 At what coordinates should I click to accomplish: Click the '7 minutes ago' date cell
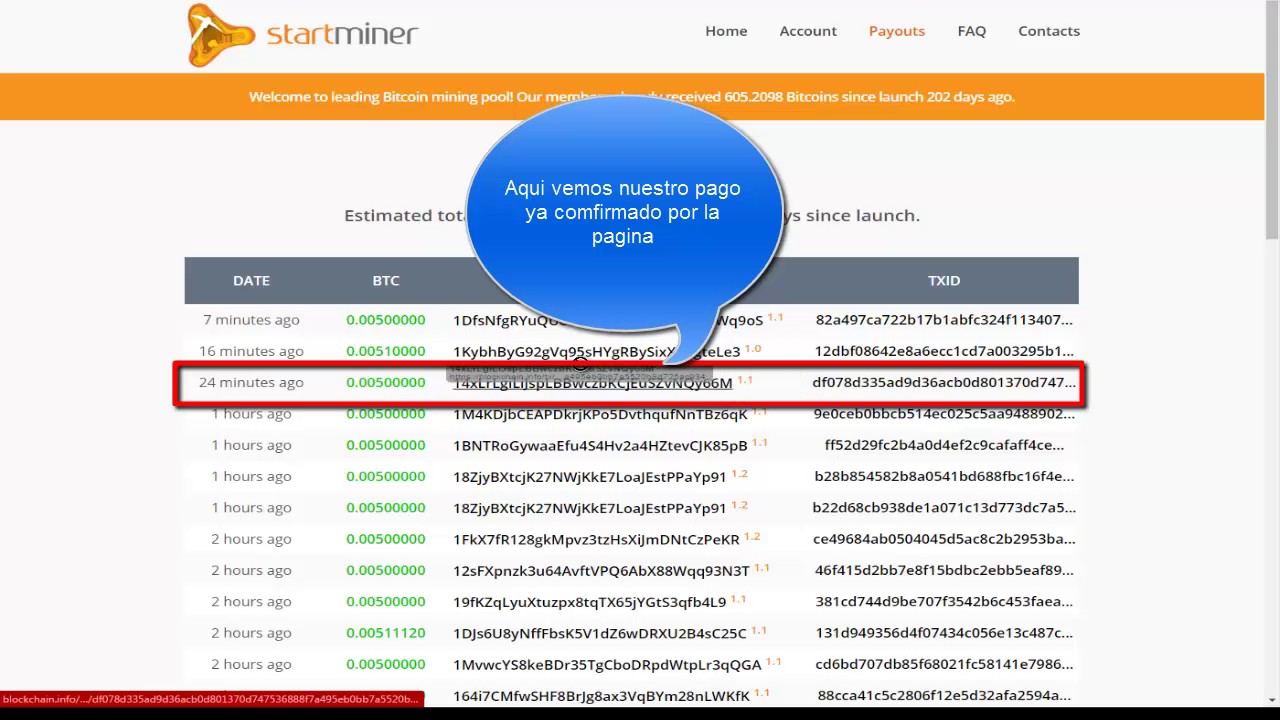point(251,320)
